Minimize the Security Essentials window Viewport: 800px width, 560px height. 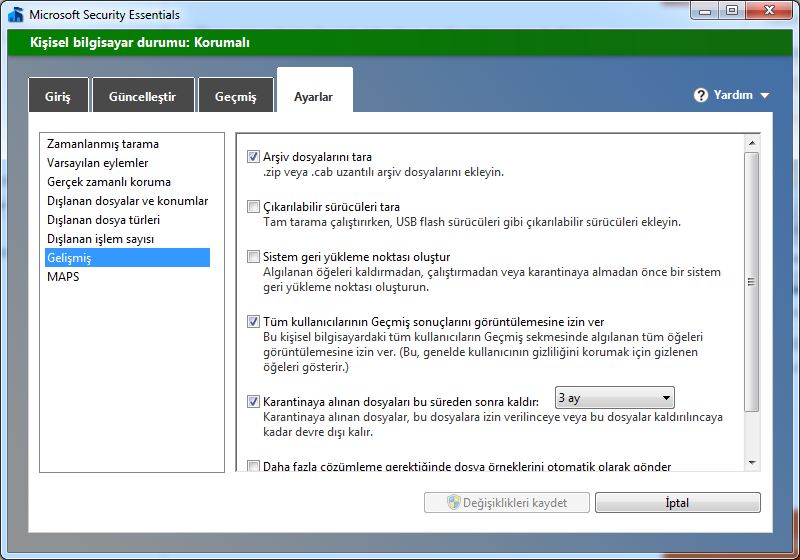coord(705,10)
